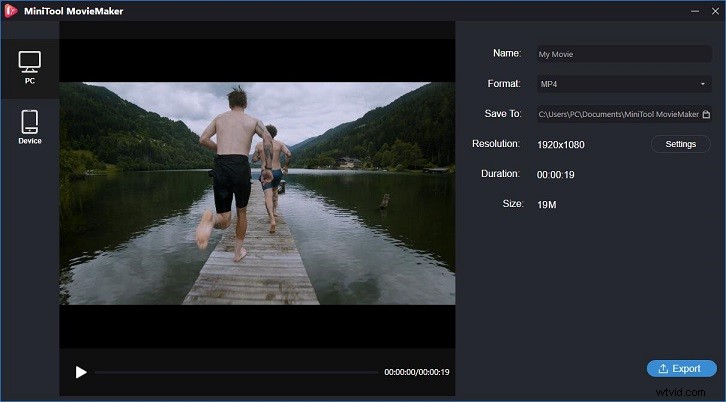Image resolution: width=726 pixels, height=402 pixels.
Task: Click the size value 19M
Action: (547, 205)
